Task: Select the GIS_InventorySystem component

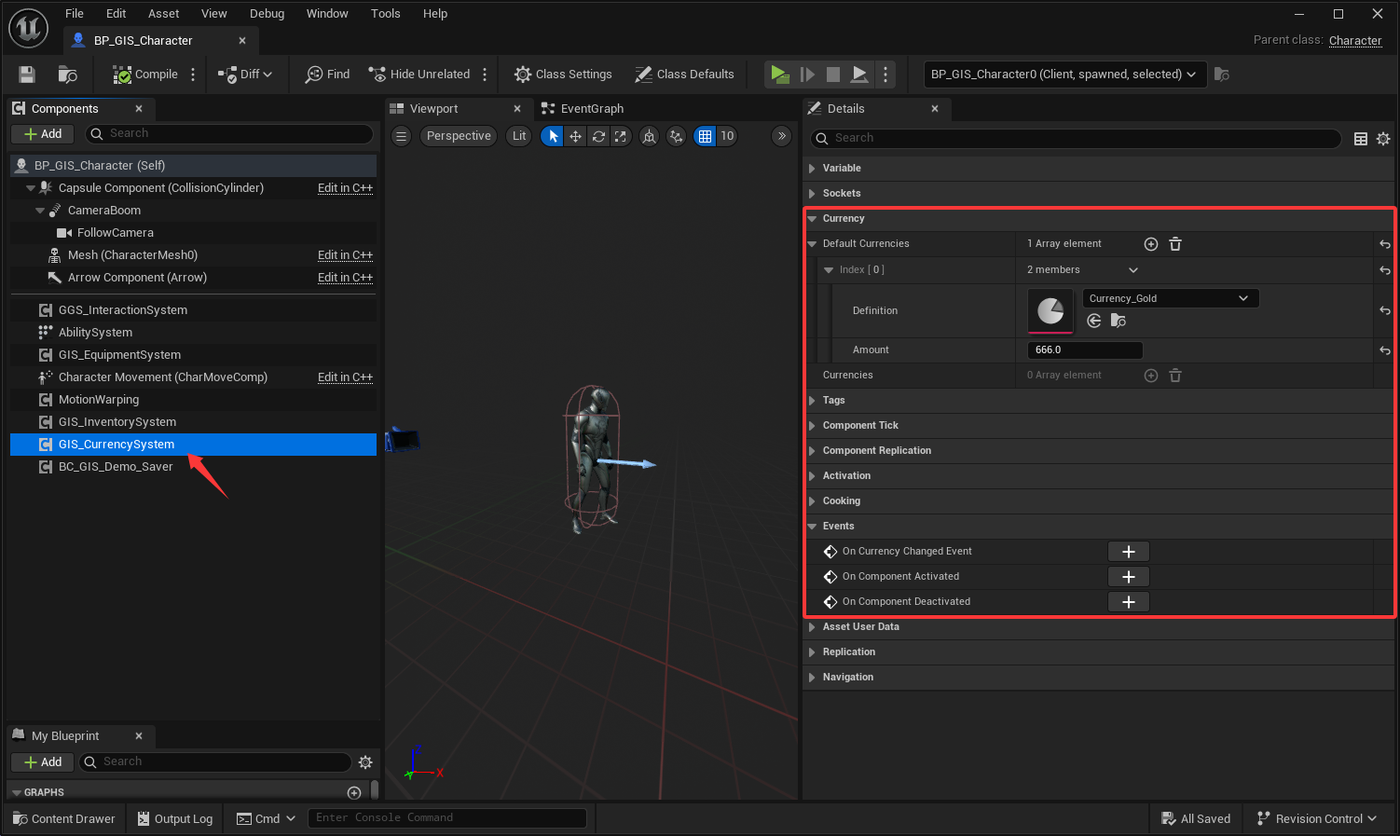Action: (x=117, y=422)
